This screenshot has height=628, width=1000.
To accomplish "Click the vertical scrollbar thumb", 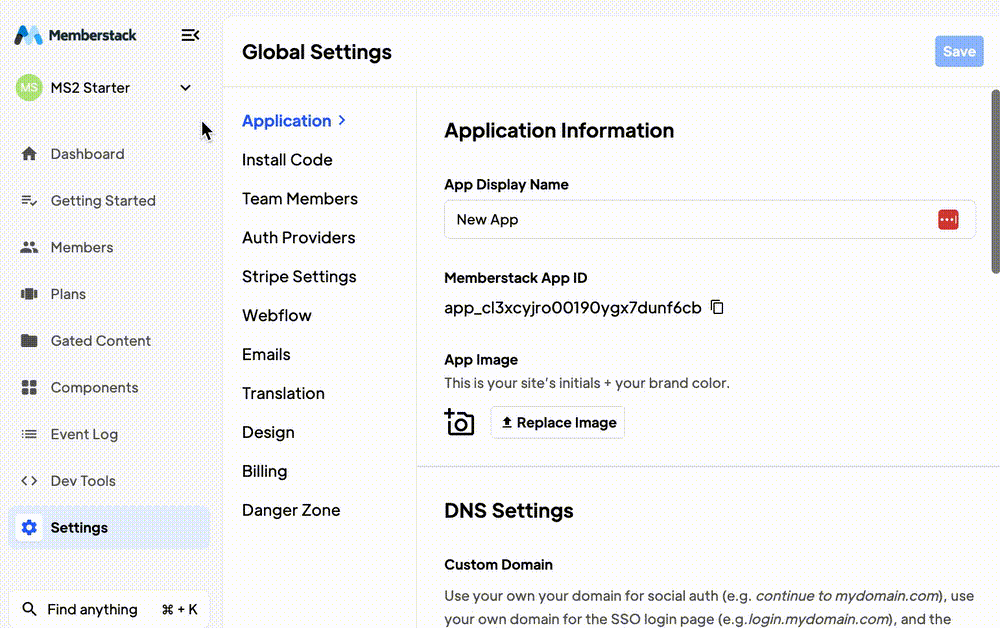I will pos(995,182).
